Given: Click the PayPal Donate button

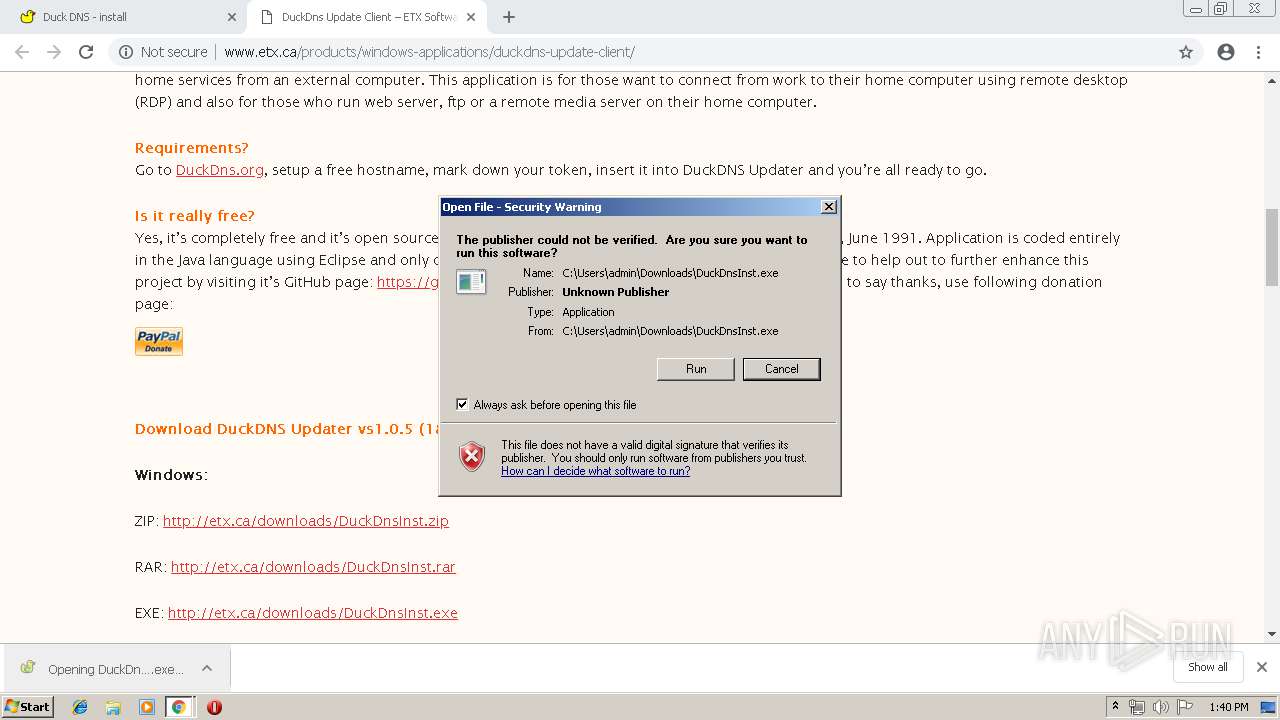Looking at the screenshot, I should coord(159,341).
